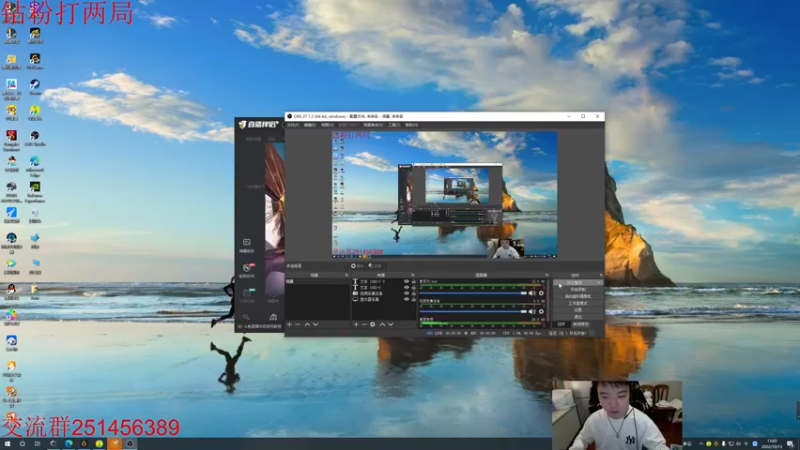The width and height of the screenshot is (800, 450).
Task: Open the system tray clock
Action: [x=772, y=443]
